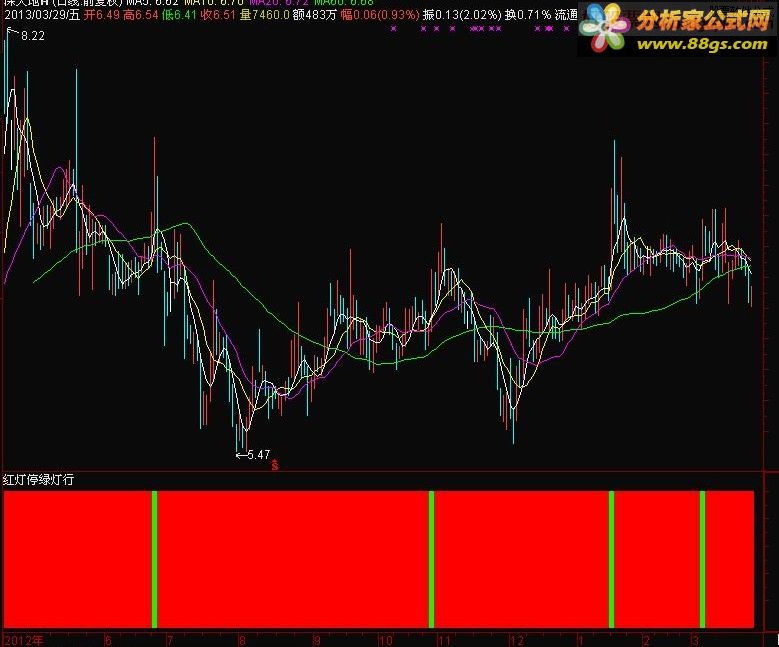Viewport: 779px width, 647px height.
Task: Click the green signal bar before July
Action: pyautogui.click(x=155, y=559)
